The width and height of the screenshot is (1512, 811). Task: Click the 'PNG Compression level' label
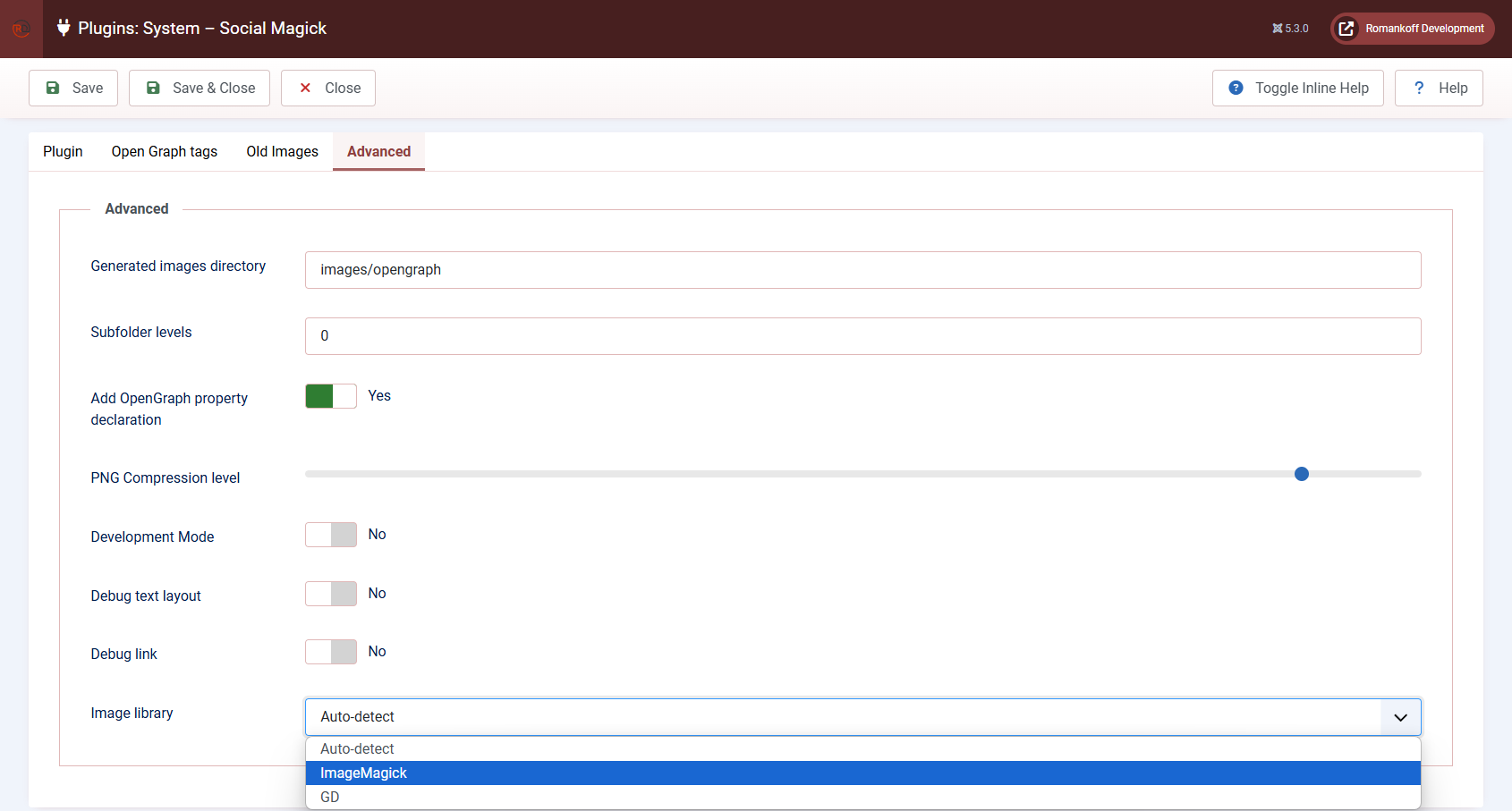pos(166,478)
